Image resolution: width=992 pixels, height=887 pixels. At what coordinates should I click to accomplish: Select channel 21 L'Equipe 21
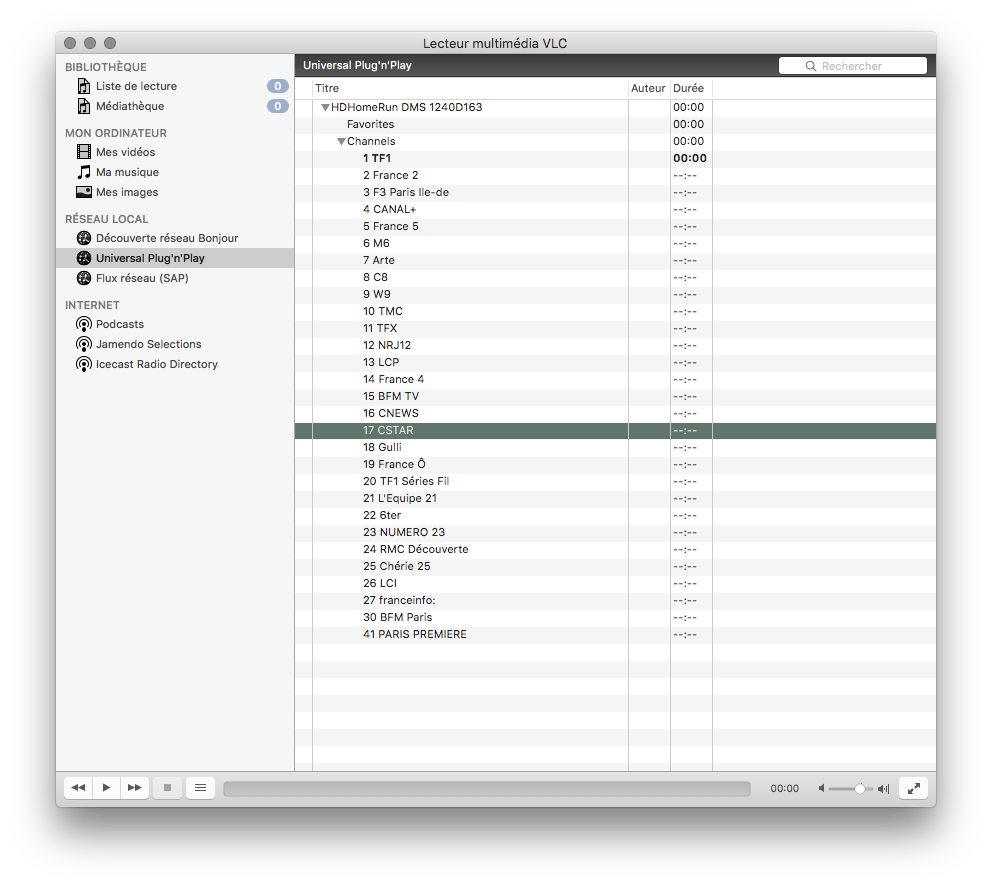(x=615, y=499)
